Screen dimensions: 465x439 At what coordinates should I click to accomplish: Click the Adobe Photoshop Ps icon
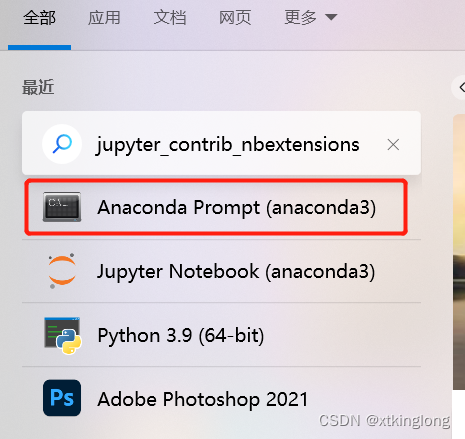point(62,398)
